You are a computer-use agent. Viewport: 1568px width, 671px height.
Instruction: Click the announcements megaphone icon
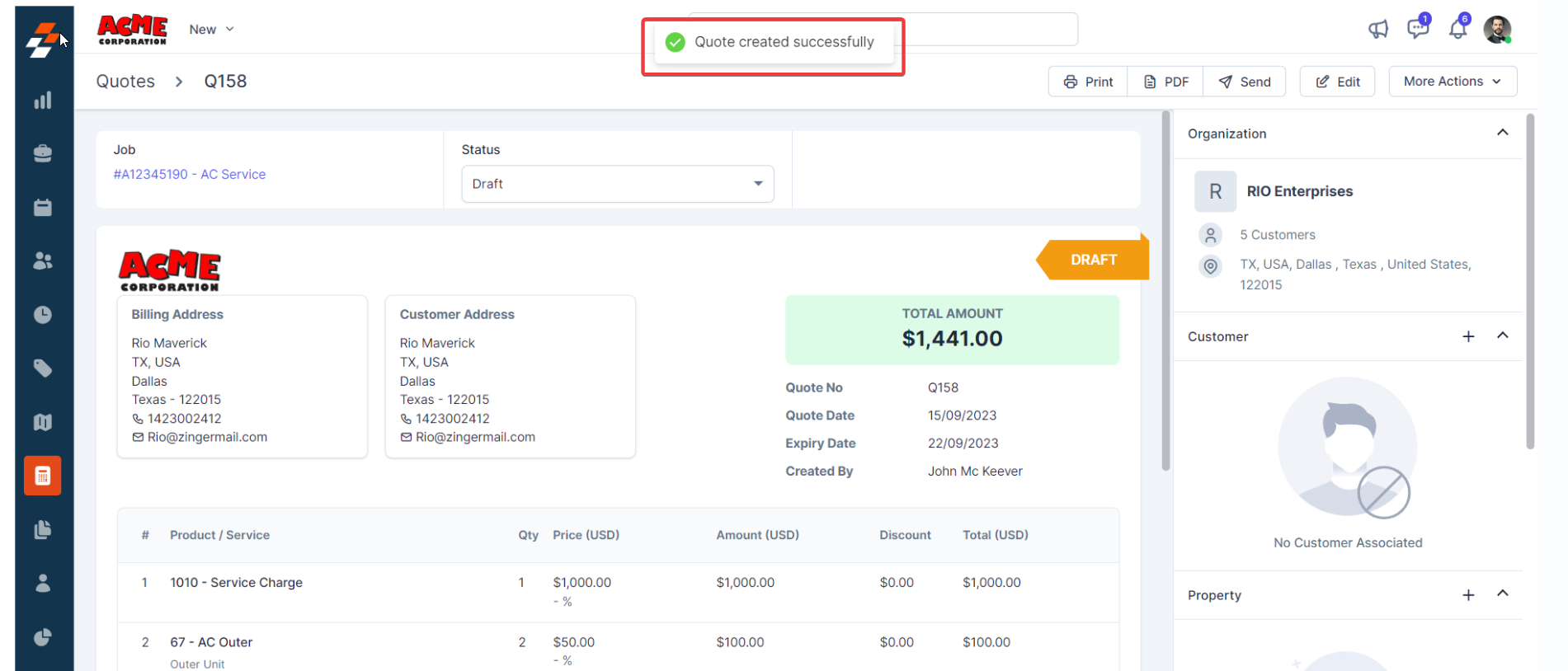click(x=1377, y=30)
